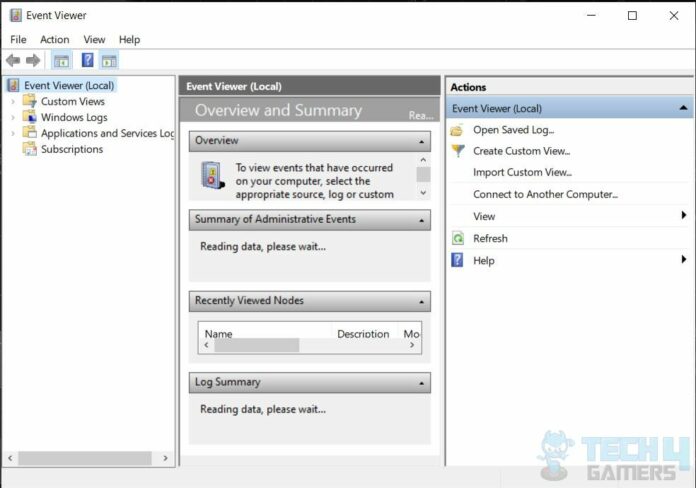Expand the Windows Logs tree node

pyautogui.click(x=13, y=117)
